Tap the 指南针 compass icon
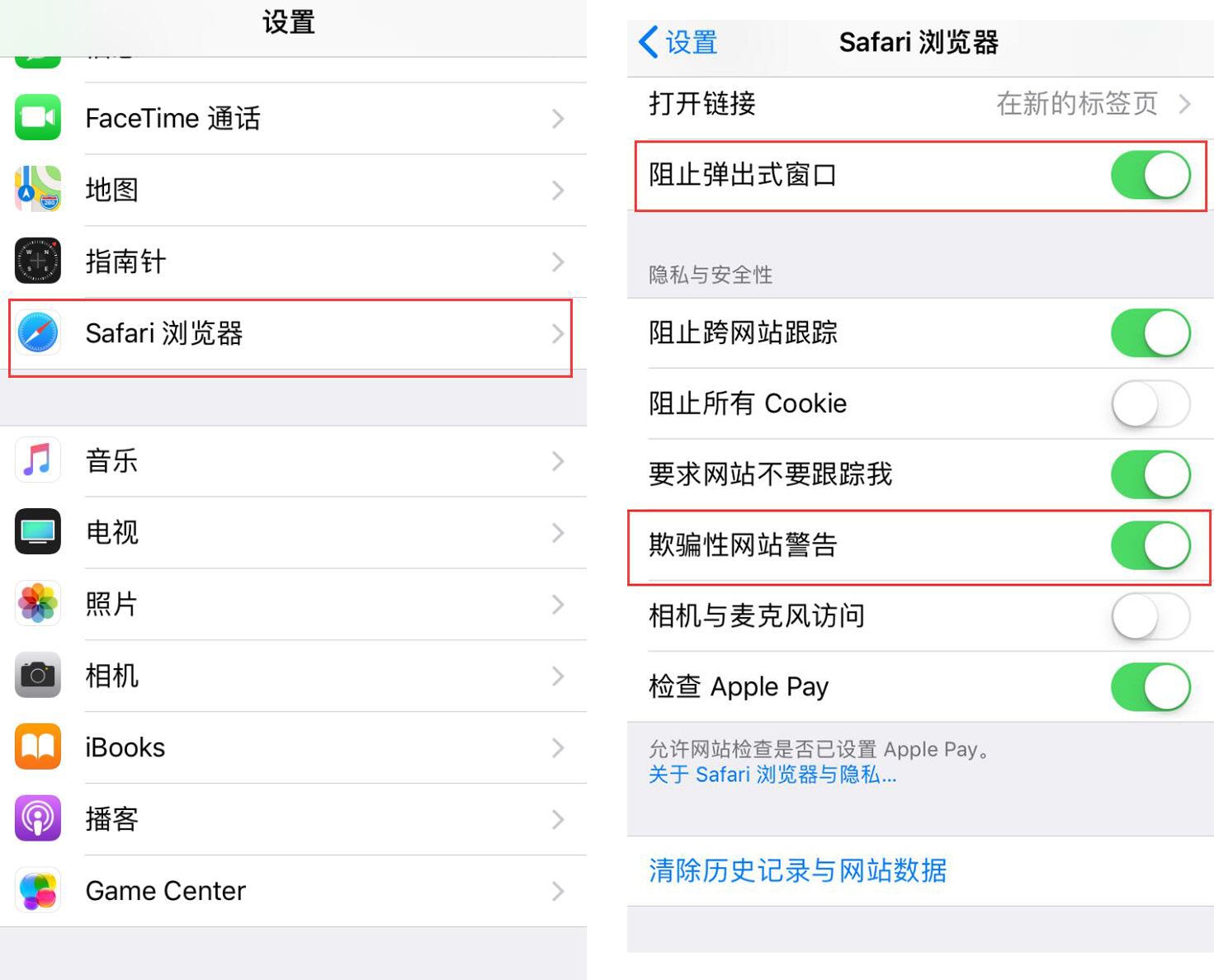The width and height of the screenshot is (1214, 980). point(37,261)
